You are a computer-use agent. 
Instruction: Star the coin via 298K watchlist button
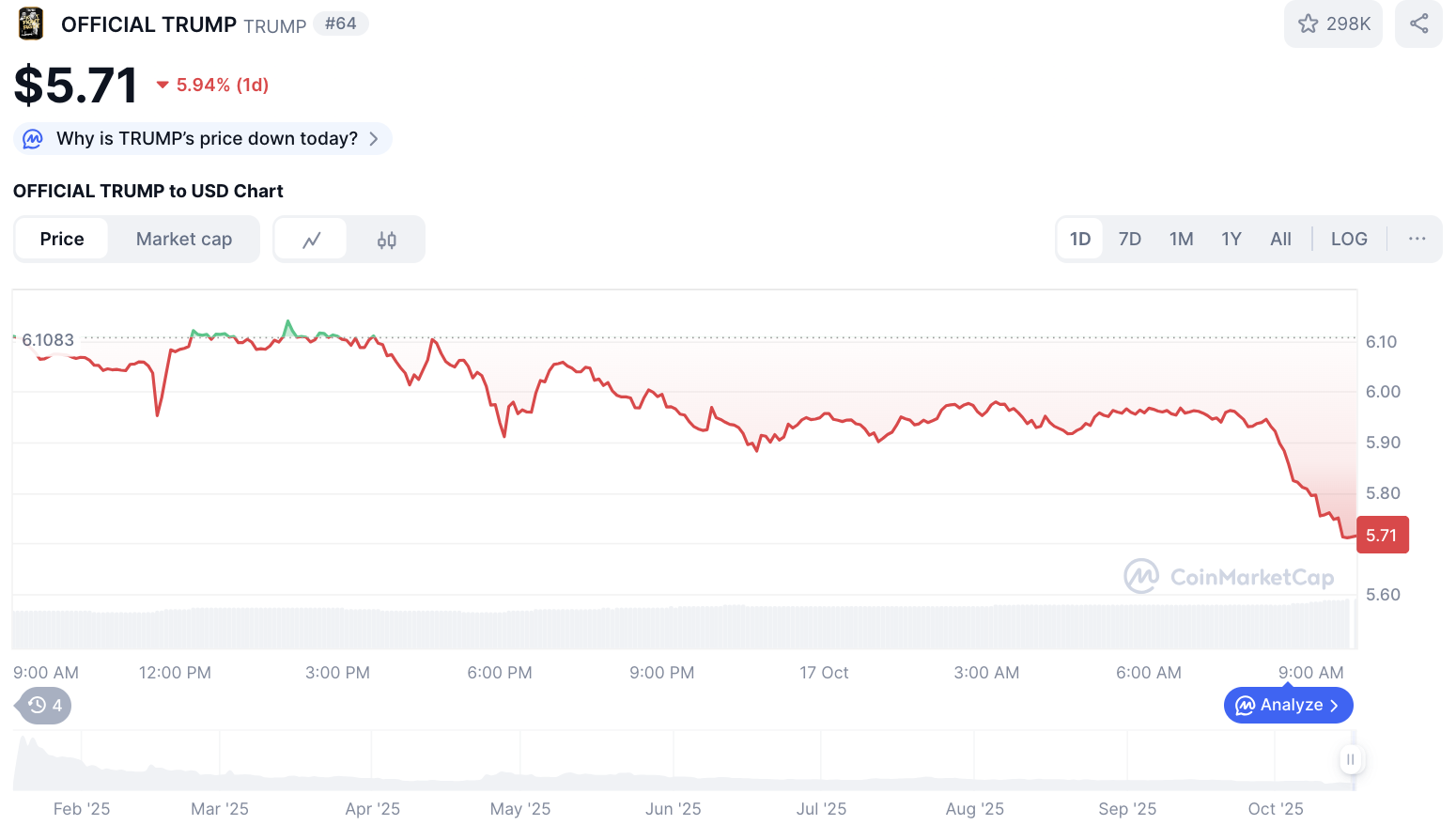click(1333, 23)
